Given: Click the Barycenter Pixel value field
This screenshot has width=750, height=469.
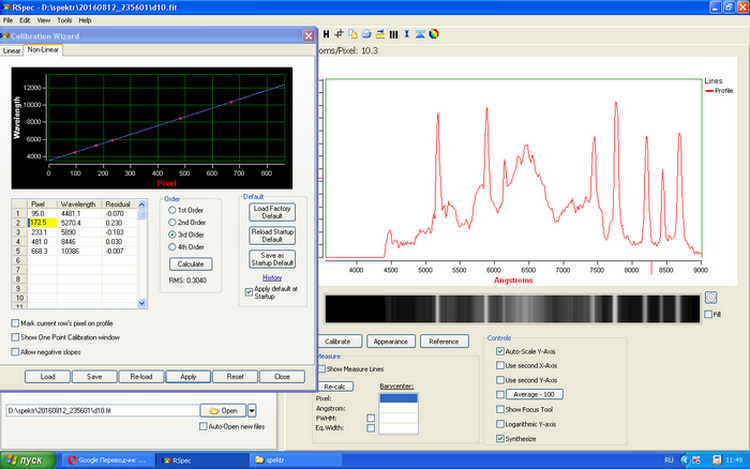Looking at the screenshot, I should coord(398,398).
